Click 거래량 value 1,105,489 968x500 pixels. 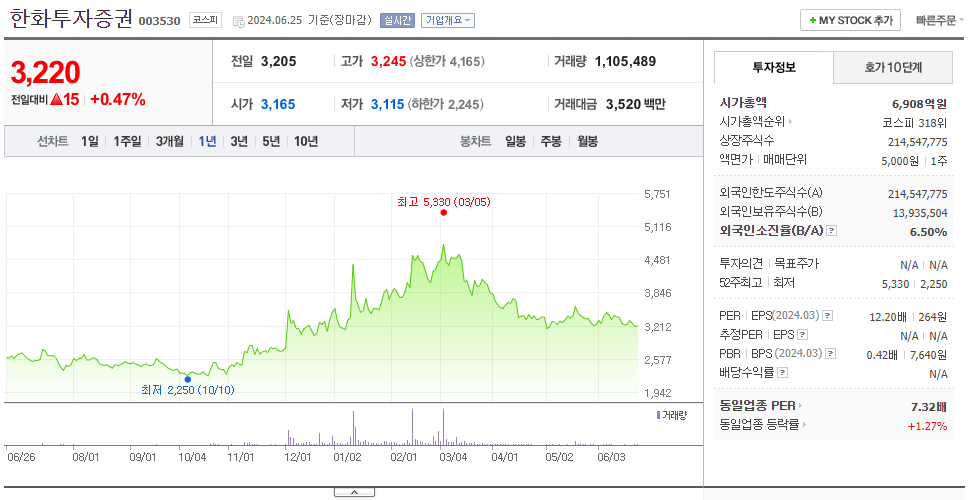click(625, 62)
